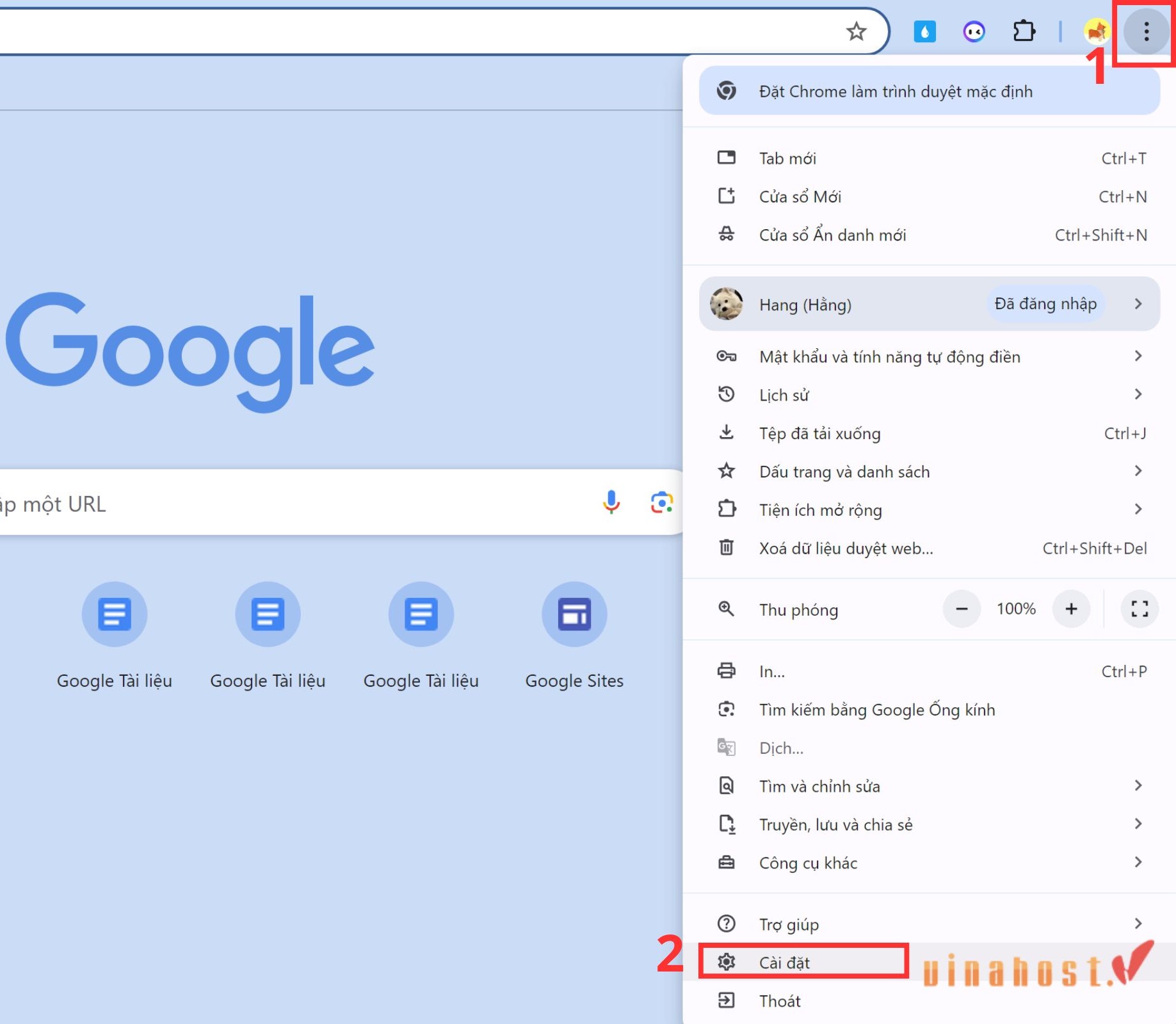Click the Thu phóng zoom label
Screen dimensions: 1176x1024
[798, 610]
